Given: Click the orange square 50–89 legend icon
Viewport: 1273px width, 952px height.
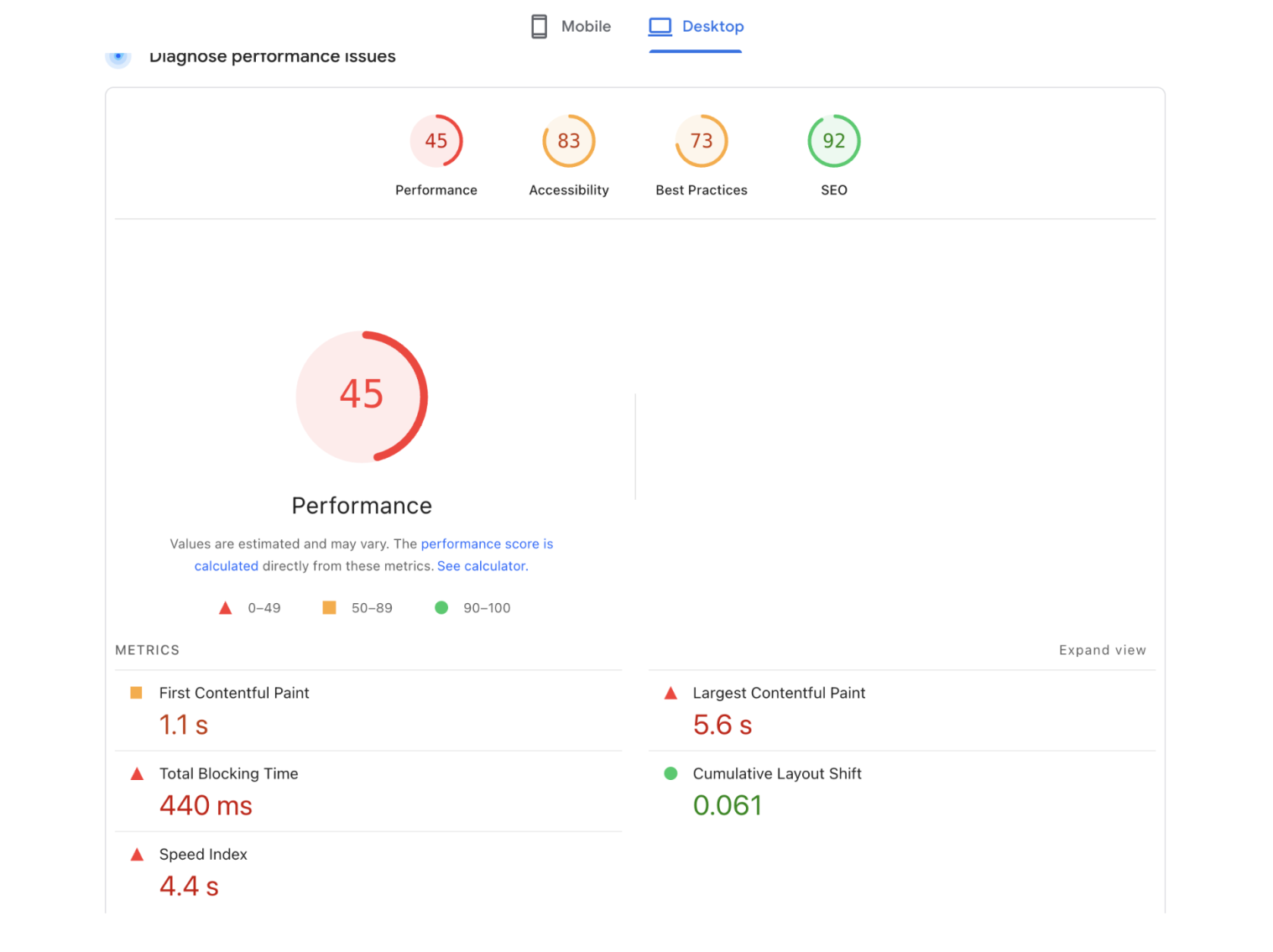Looking at the screenshot, I should 329,607.
